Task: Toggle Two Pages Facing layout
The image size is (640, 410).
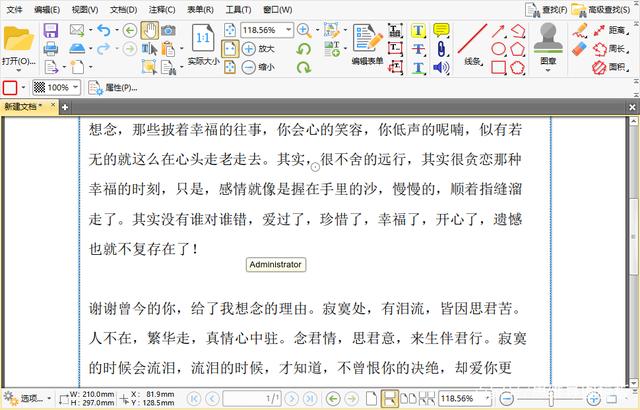Action: coord(409,398)
